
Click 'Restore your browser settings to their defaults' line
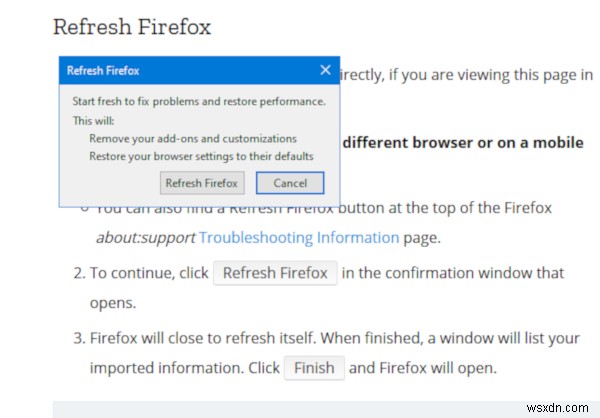pos(201,156)
